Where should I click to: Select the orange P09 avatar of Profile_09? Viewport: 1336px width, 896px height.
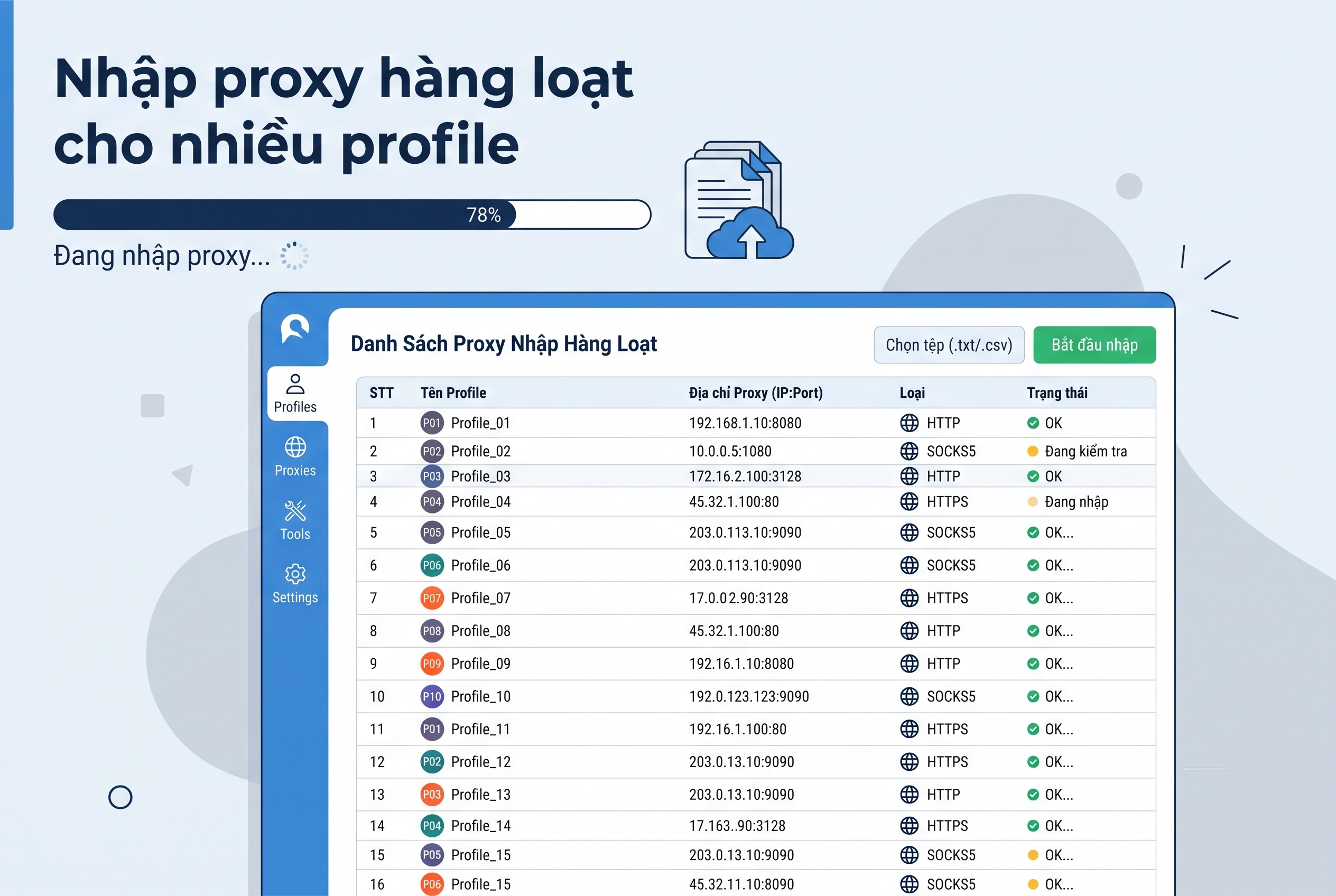pyautogui.click(x=432, y=664)
